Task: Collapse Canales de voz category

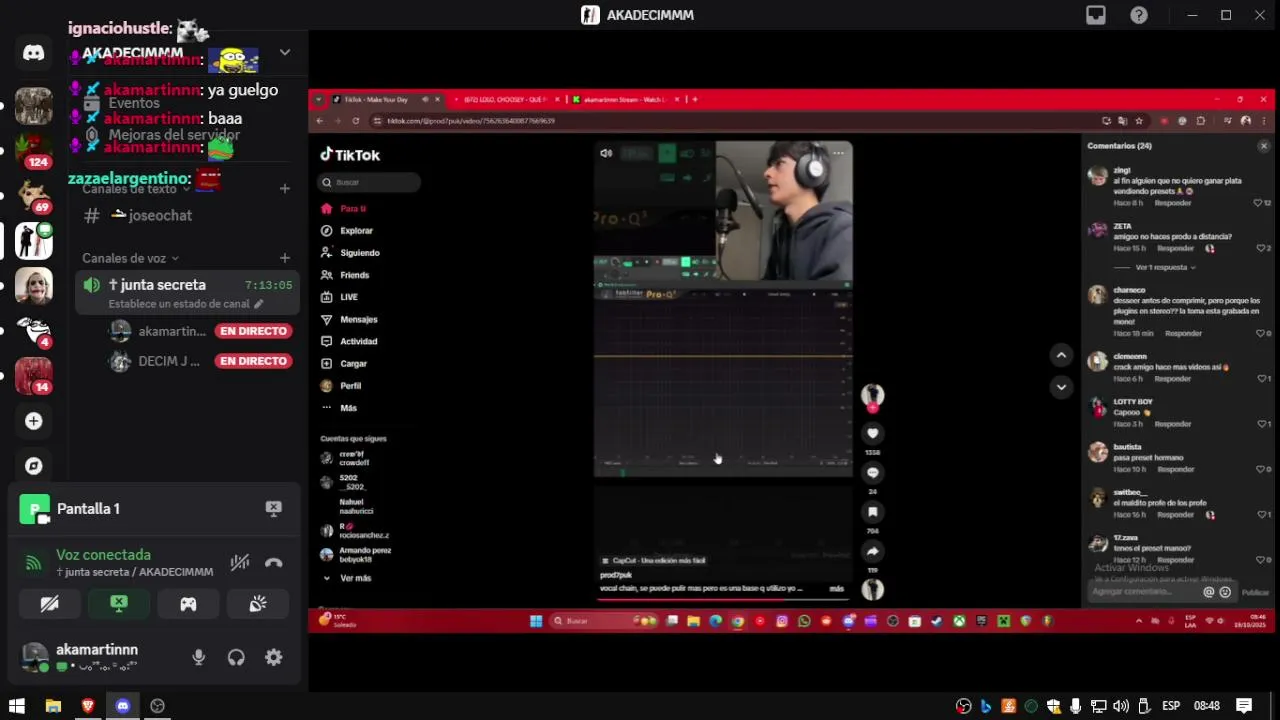Action: [130, 258]
